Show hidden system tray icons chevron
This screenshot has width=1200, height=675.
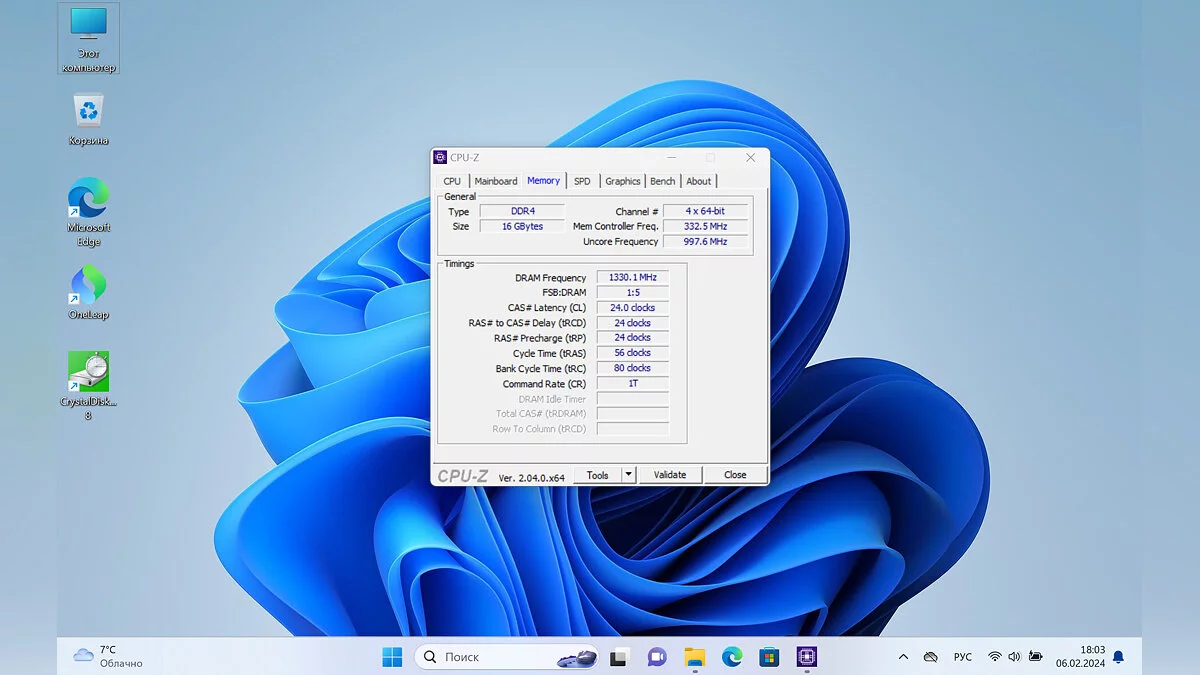903,657
